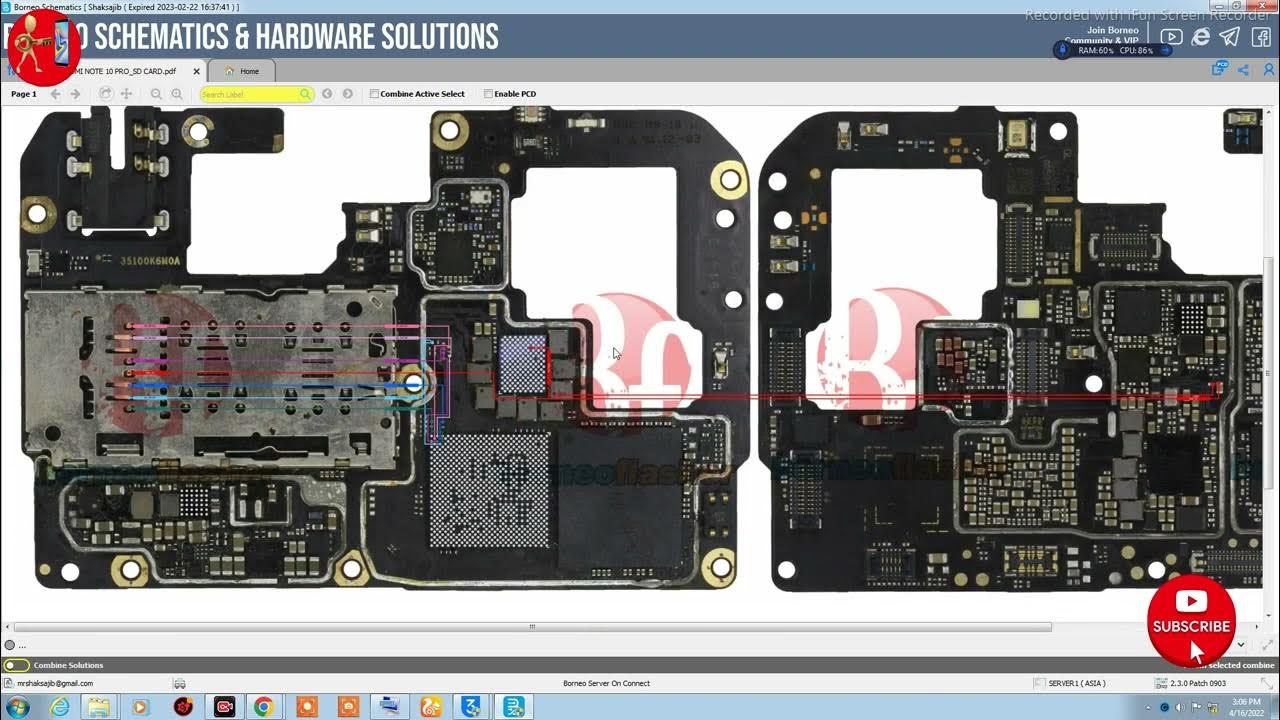Click the 2.3.0 Patch 0903 version text
Screen dimensions: 1280x720
point(1197,683)
